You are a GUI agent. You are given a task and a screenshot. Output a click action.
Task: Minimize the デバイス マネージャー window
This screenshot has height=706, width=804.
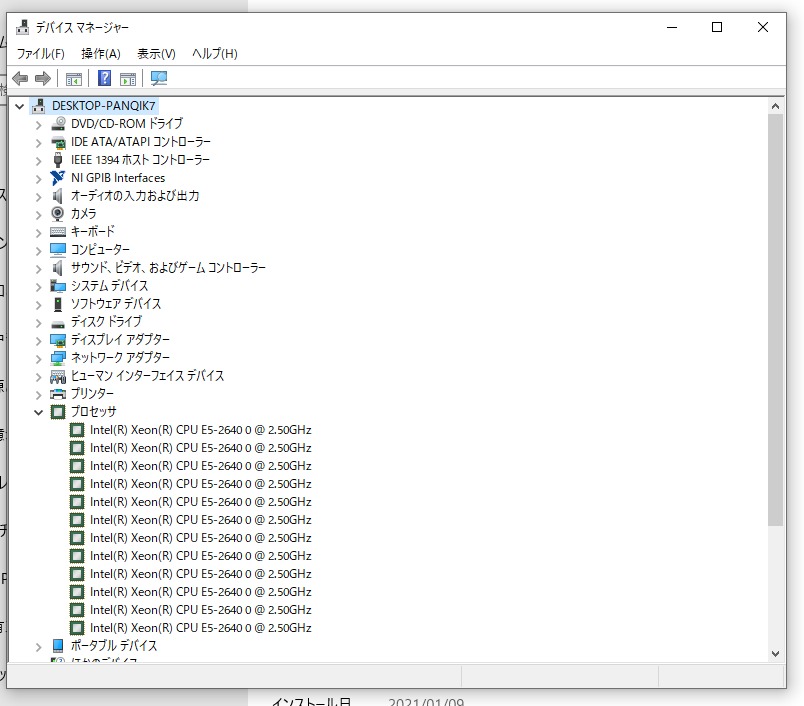coord(672,27)
